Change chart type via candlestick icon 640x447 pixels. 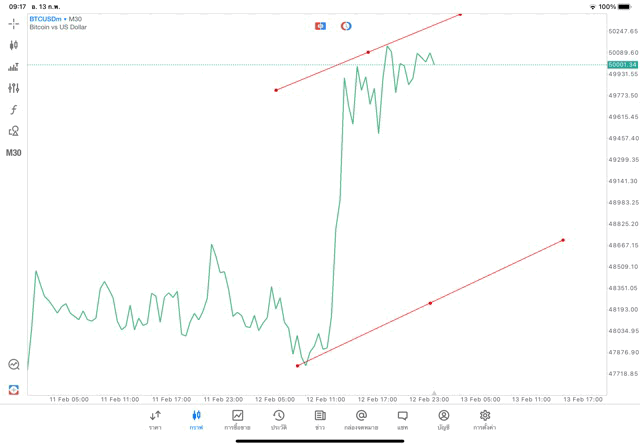tap(14, 45)
